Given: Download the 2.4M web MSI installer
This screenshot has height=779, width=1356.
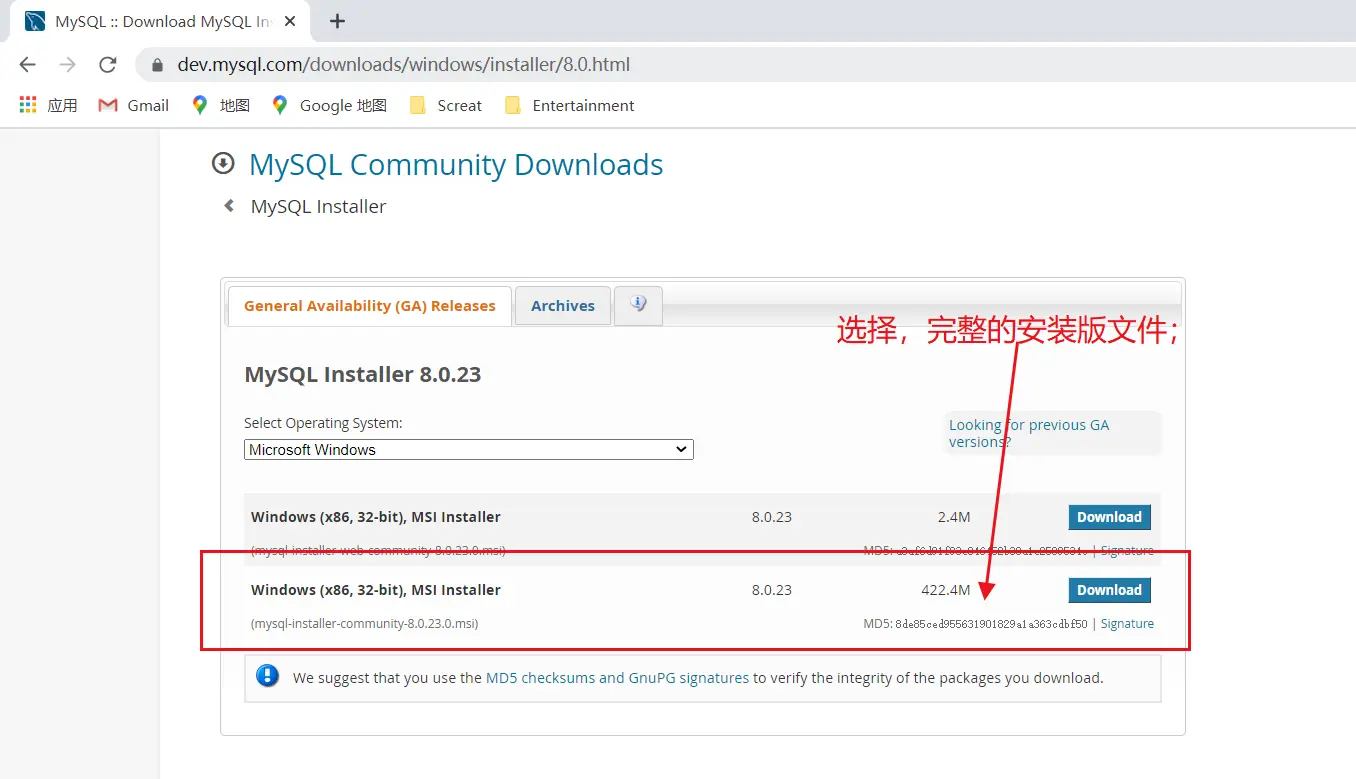Looking at the screenshot, I should (x=1109, y=517).
